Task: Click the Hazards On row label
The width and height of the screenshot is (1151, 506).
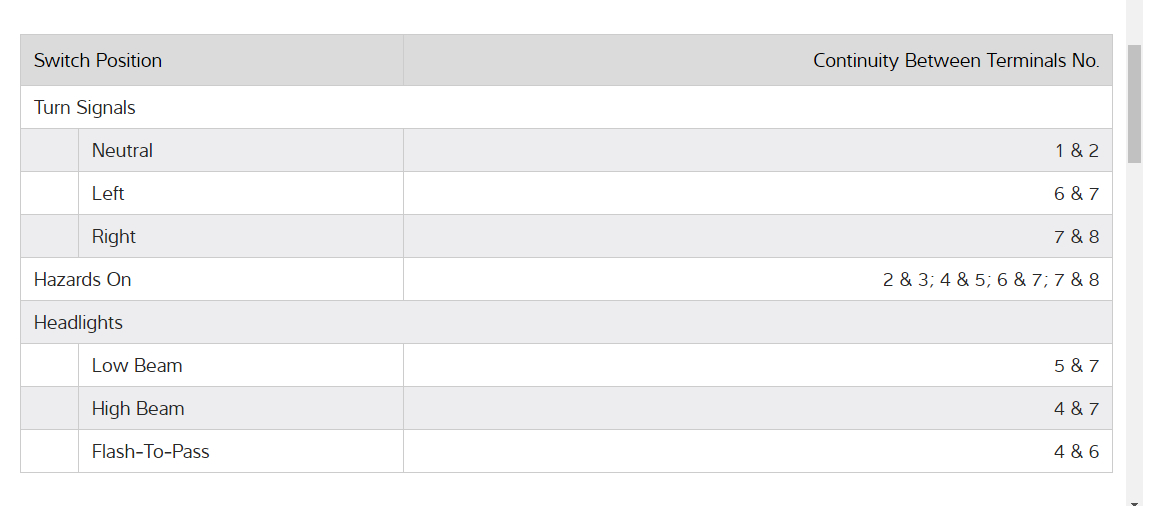Action: pyautogui.click(x=83, y=280)
